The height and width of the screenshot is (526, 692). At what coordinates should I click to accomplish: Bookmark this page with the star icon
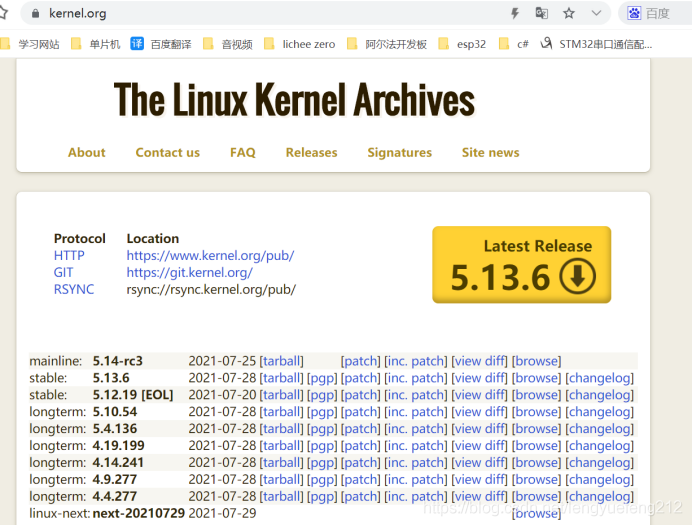click(x=569, y=13)
